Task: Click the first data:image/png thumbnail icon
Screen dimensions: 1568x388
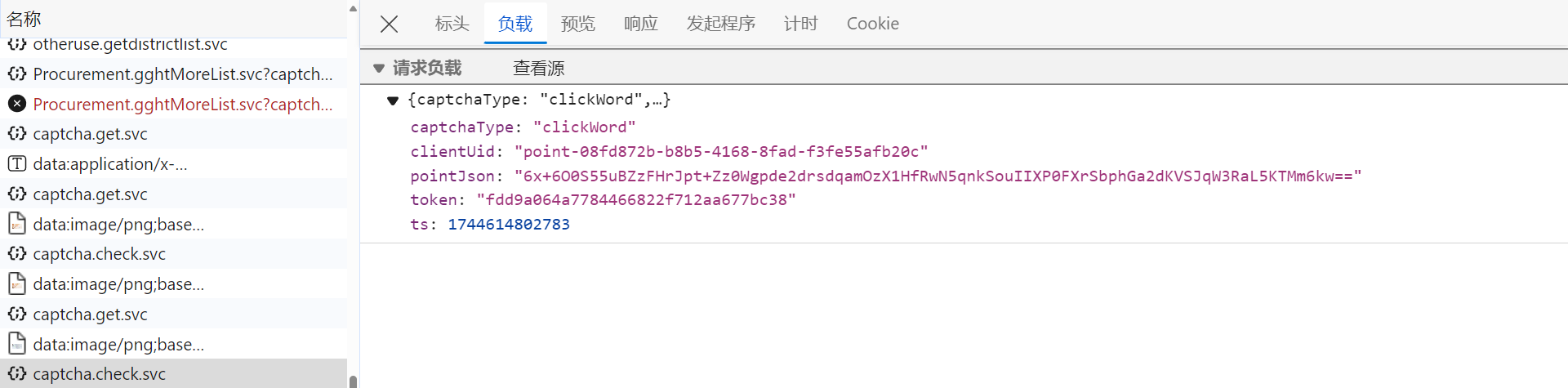Action: point(17,224)
